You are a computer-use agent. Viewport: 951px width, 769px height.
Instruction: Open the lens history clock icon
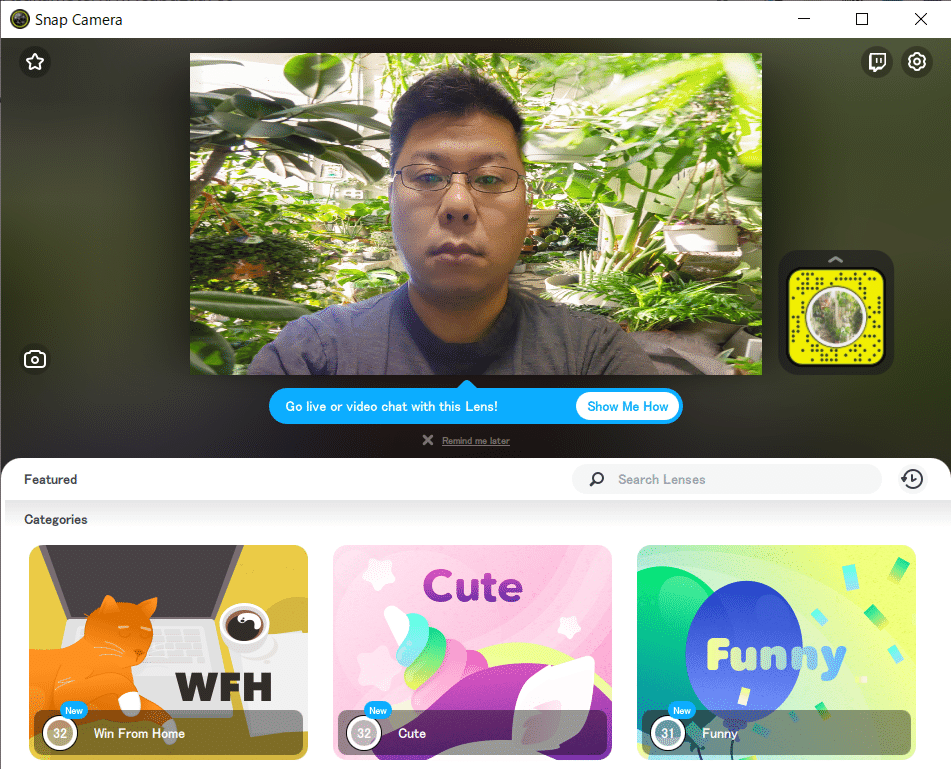[x=912, y=479]
